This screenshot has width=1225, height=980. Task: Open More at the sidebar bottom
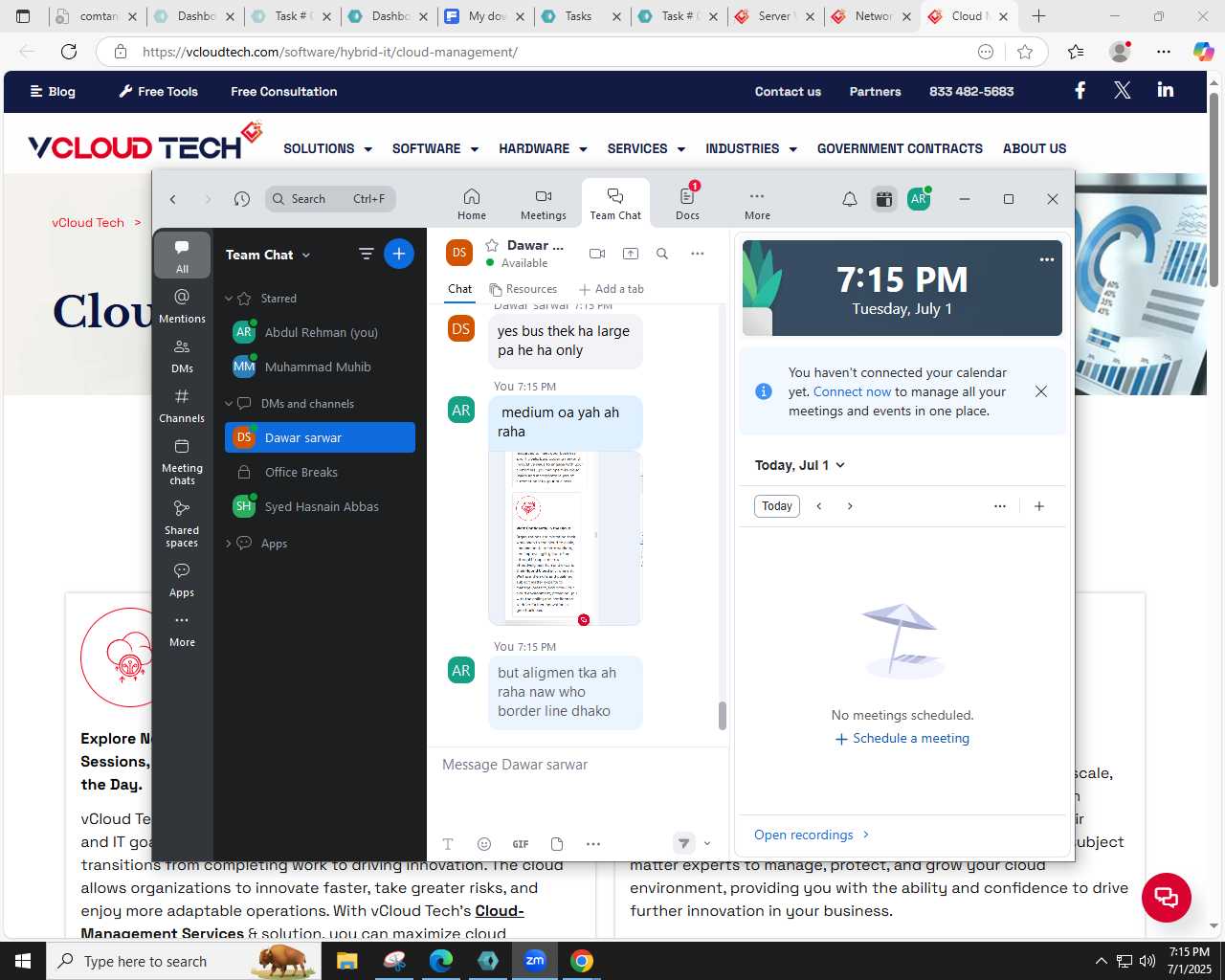(182, 630)
